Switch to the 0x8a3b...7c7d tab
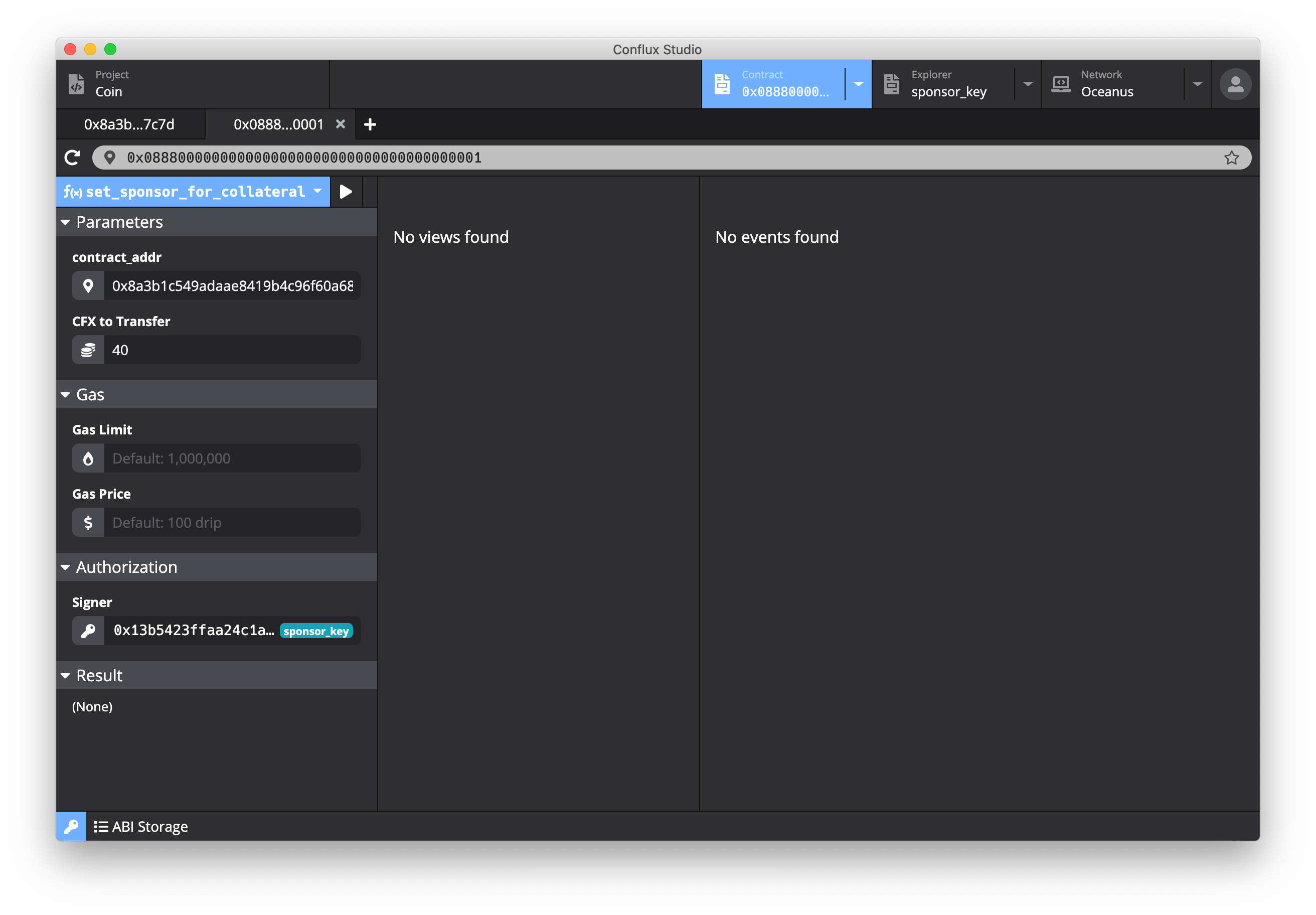The width and height of the screenshot is (1316, 915). pyautogui.click(x=129, y=124)
